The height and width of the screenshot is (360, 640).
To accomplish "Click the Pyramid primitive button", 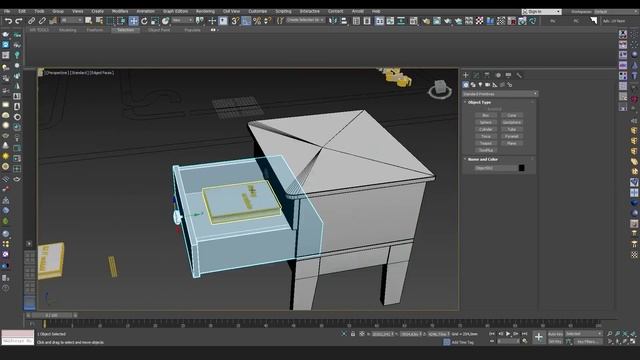I will [512, 136].
